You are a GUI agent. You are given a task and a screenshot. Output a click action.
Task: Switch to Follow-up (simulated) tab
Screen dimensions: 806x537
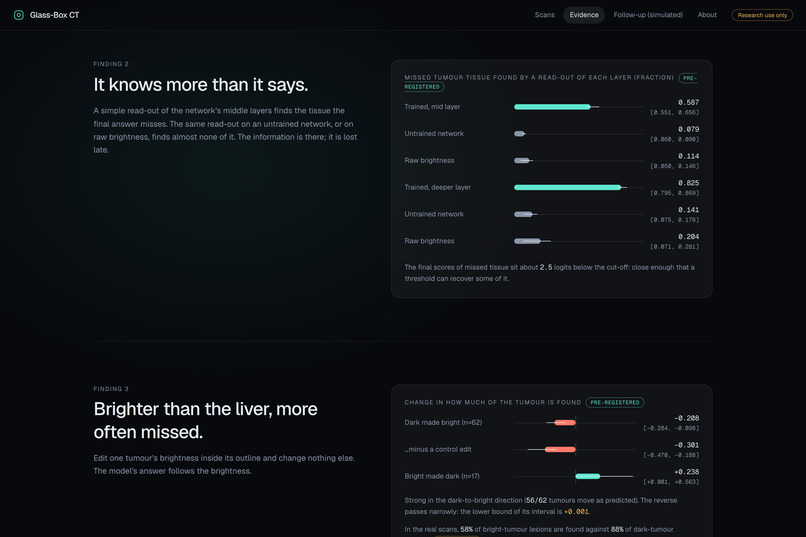coord(648,15)
